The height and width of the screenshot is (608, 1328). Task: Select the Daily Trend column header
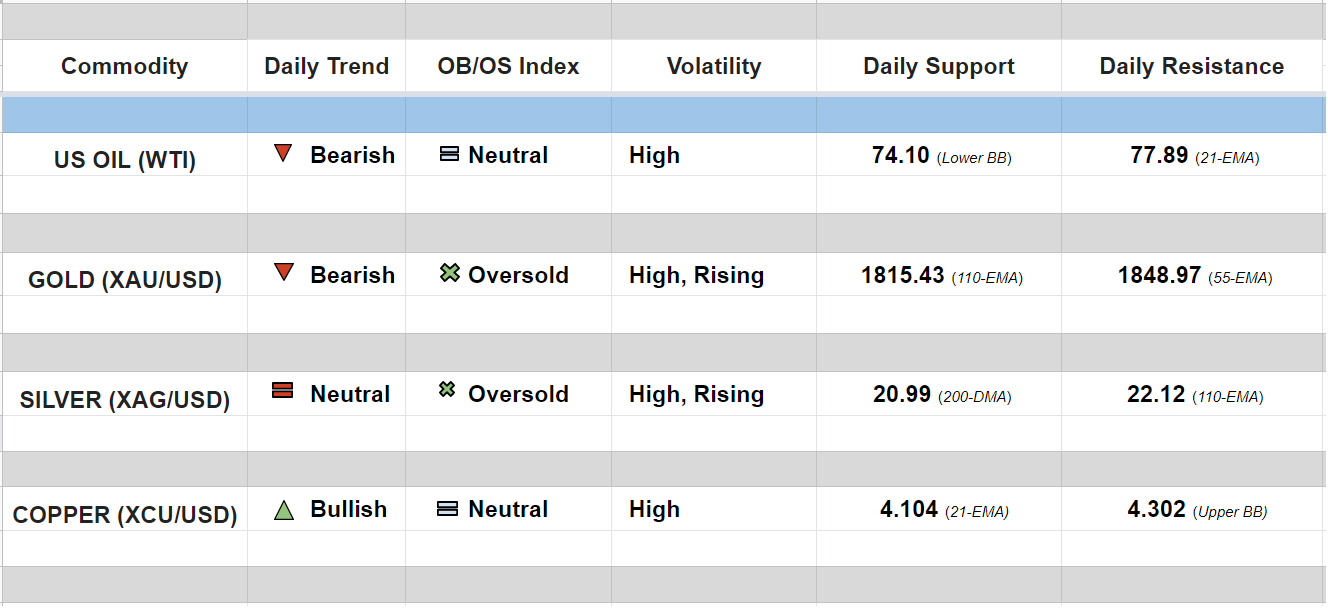point(326,67)
